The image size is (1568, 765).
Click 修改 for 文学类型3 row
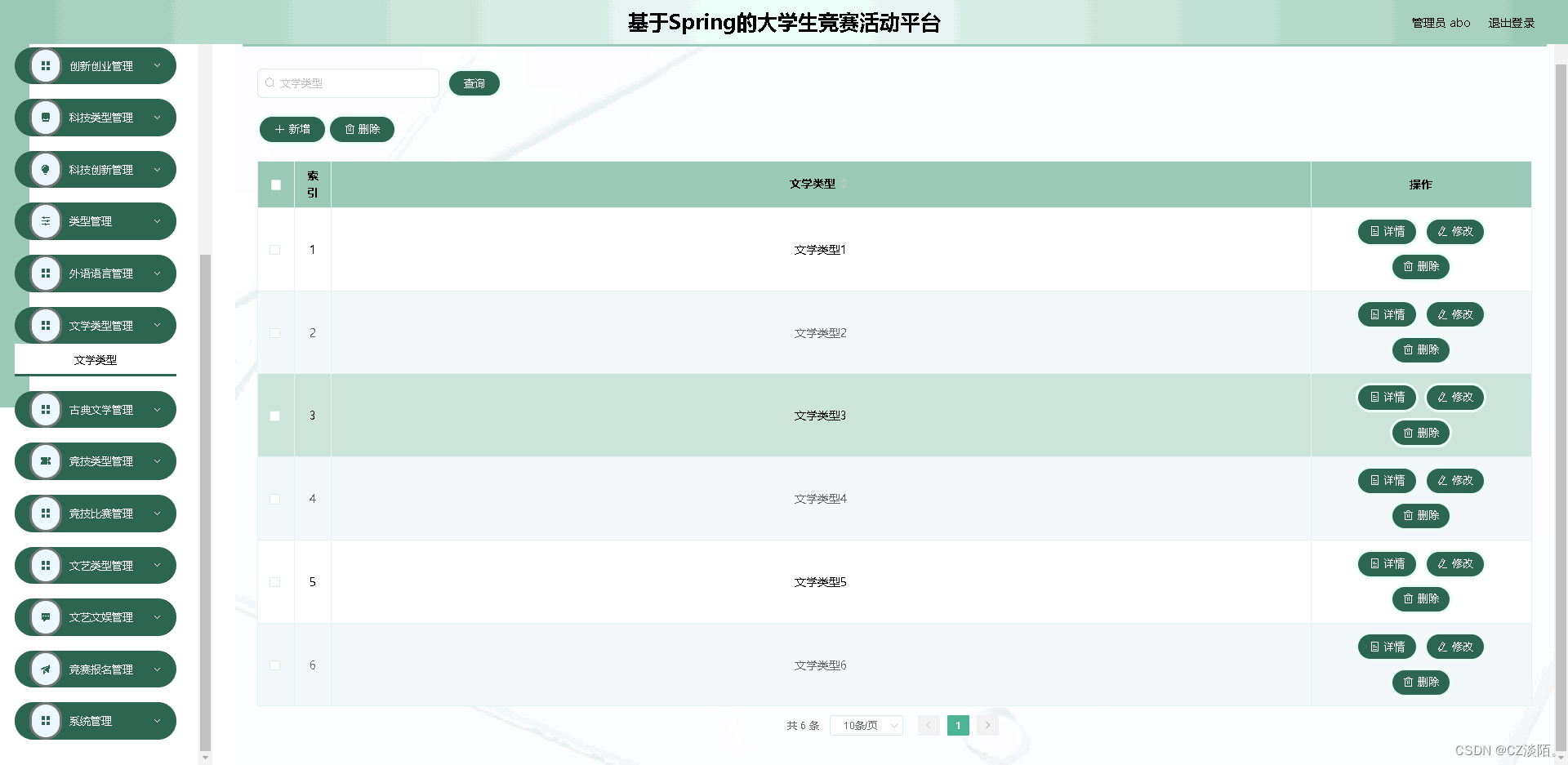tap(1454, 398)
